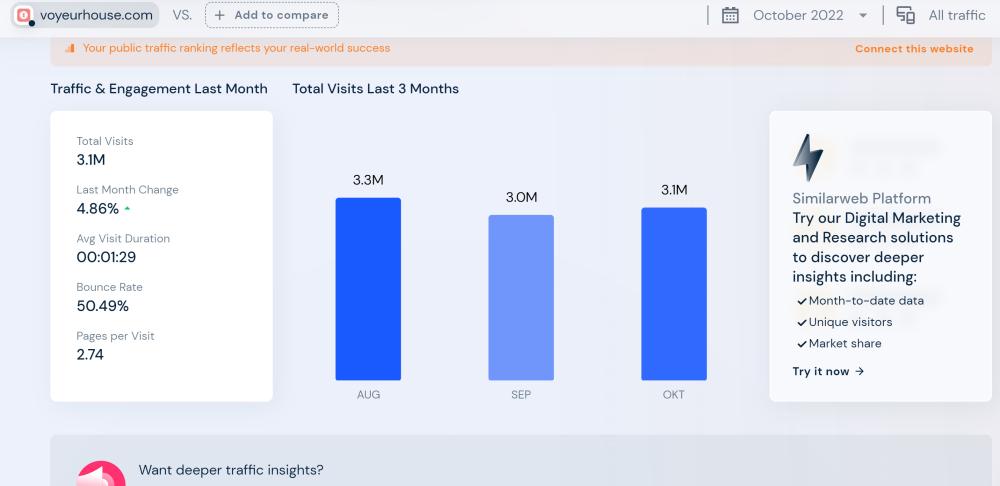The image size is (1000, 486).
Task: Click the orange chart icon in ranking banner
Action: click(x=69, y=48)
